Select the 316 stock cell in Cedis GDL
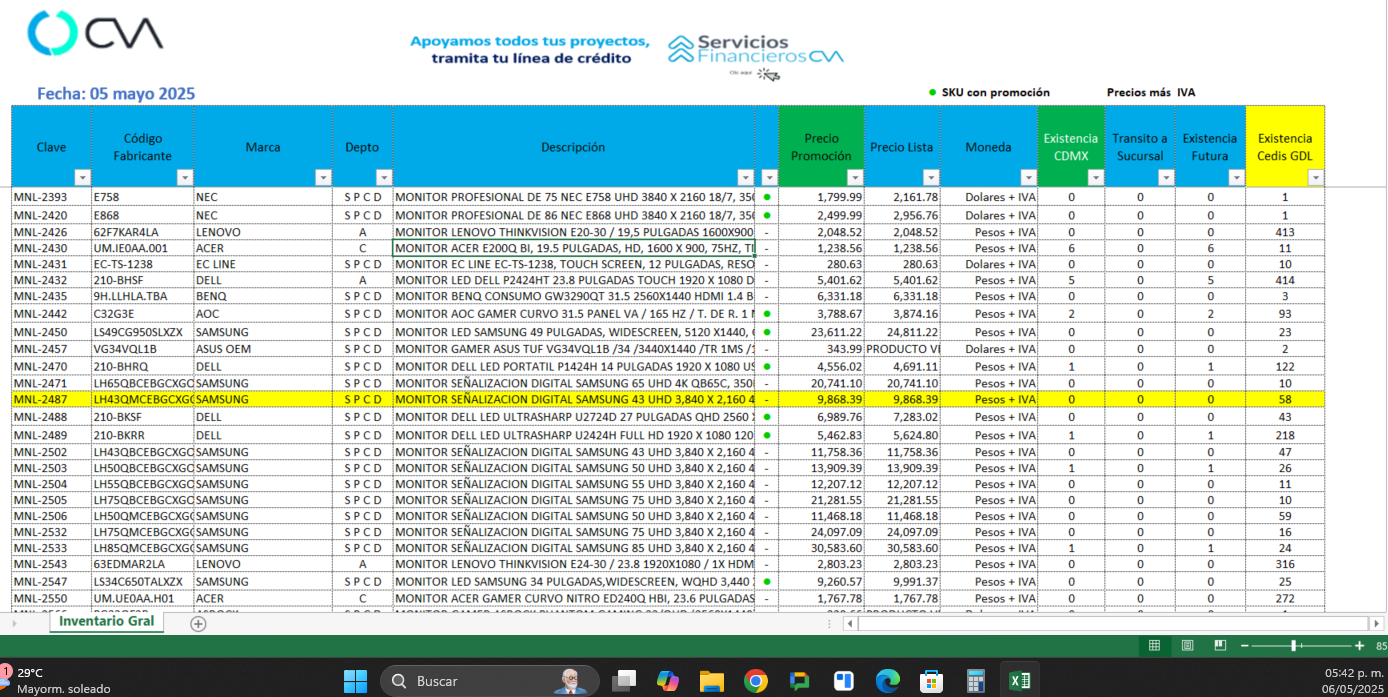The width and height of the screenshot is (1388, 697). [1285, 564]
